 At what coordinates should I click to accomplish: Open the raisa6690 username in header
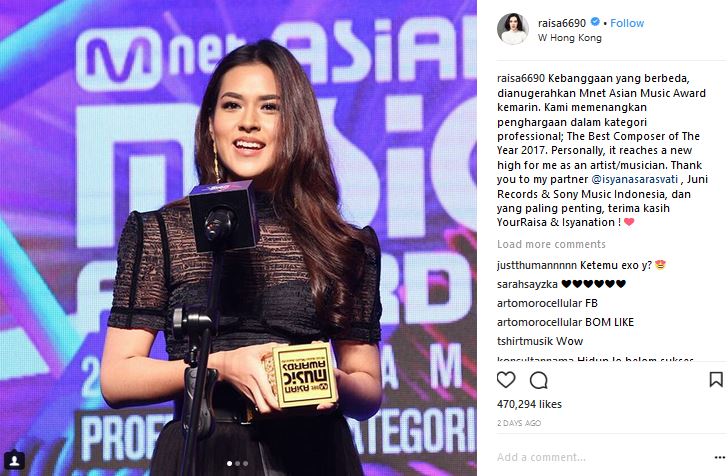point(562,23)
